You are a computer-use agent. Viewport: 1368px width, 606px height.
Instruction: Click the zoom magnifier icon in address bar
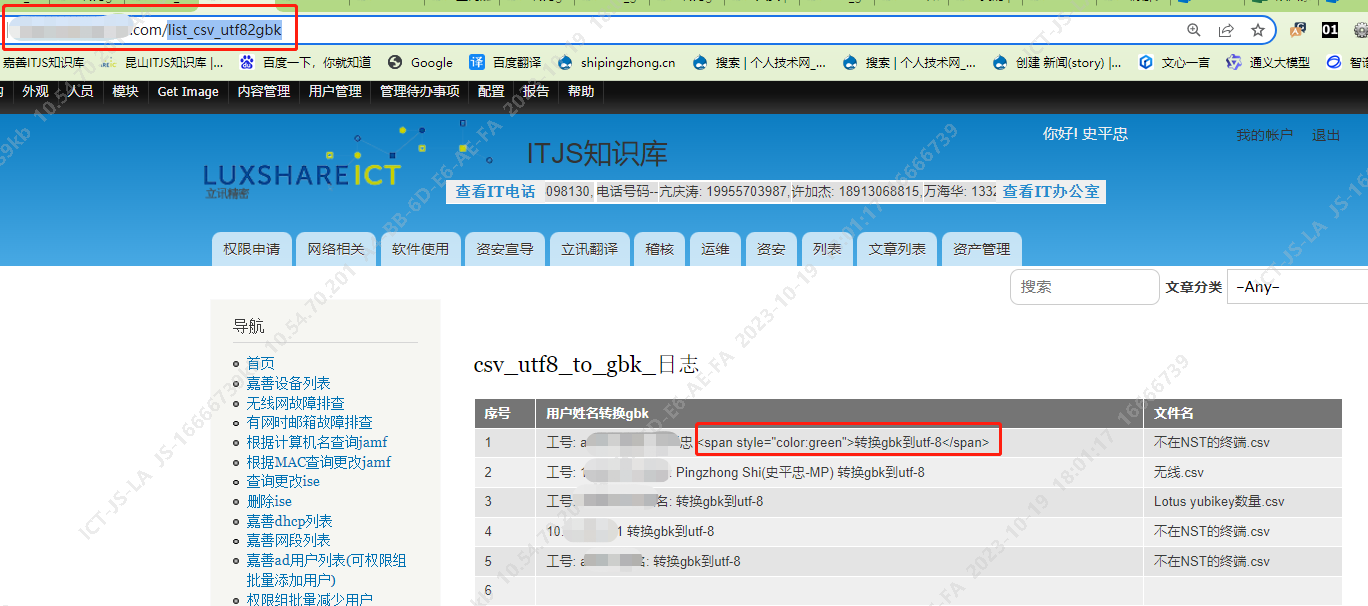click(1194, 30)
